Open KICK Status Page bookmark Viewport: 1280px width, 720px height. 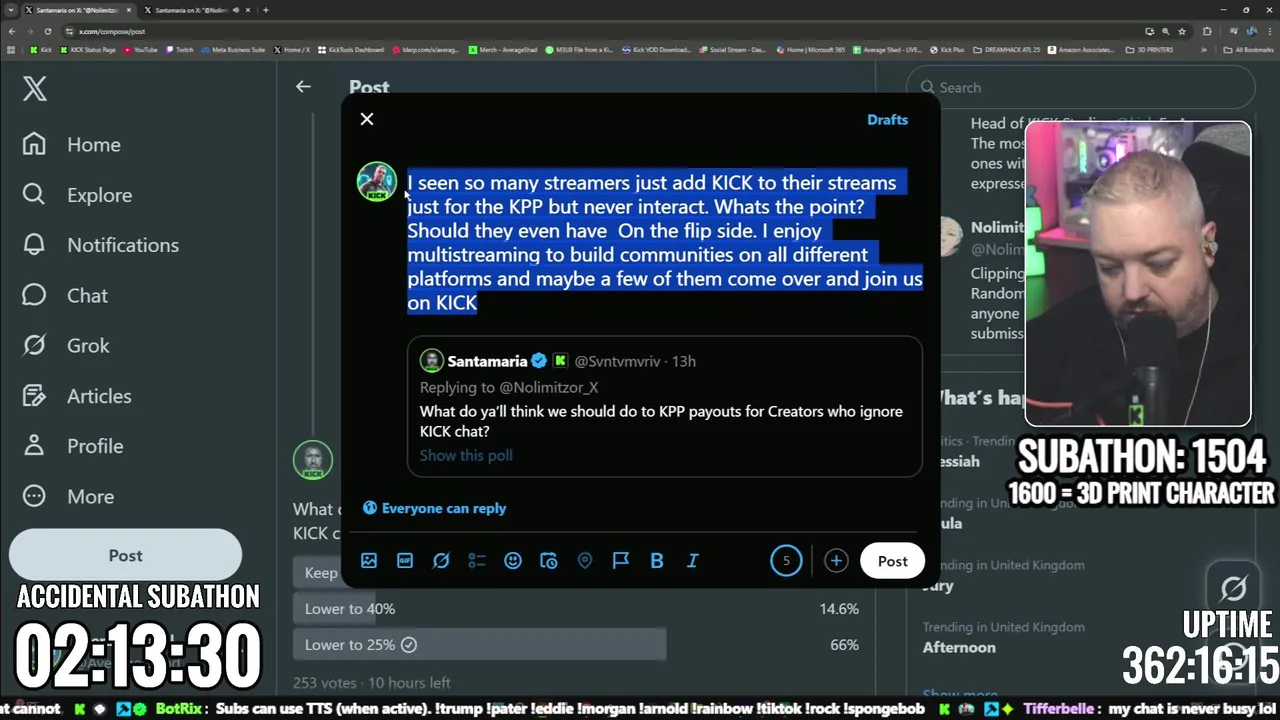(x=88, y=49)
